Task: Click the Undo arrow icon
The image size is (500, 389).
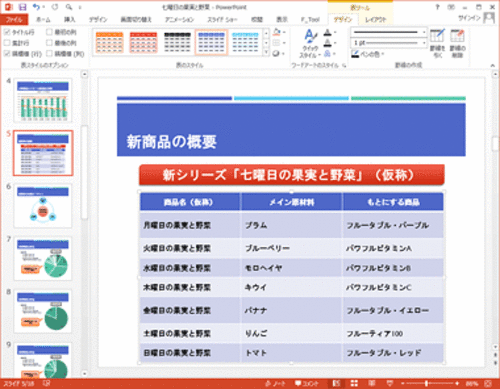Action: [36, 7]
